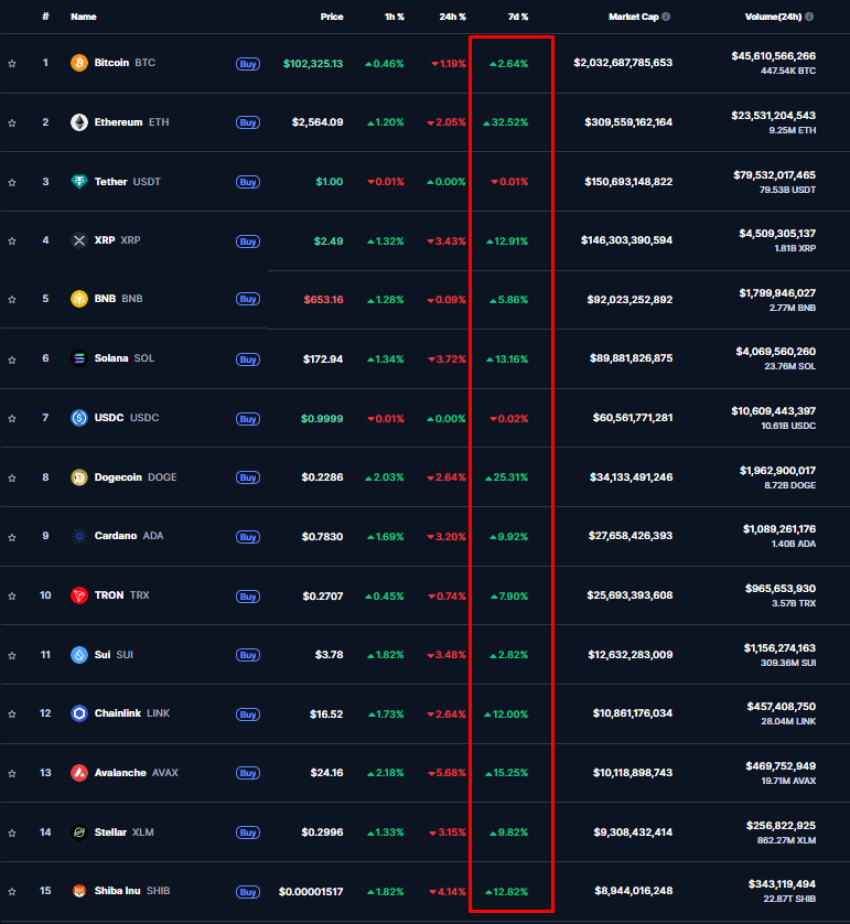Click the Bitcoin coin logo
850x924 pixels.
[x=77, y=63]
